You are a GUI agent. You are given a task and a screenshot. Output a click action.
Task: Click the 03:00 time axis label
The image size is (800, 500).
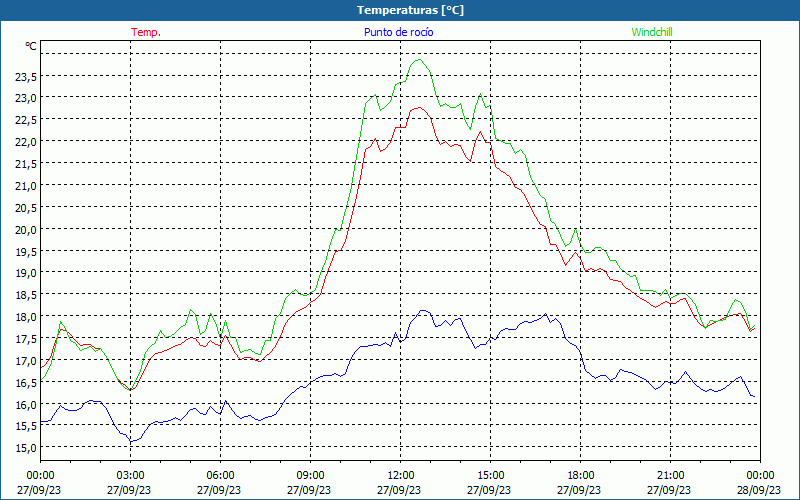pyautogui.click(x=131, y=476)
